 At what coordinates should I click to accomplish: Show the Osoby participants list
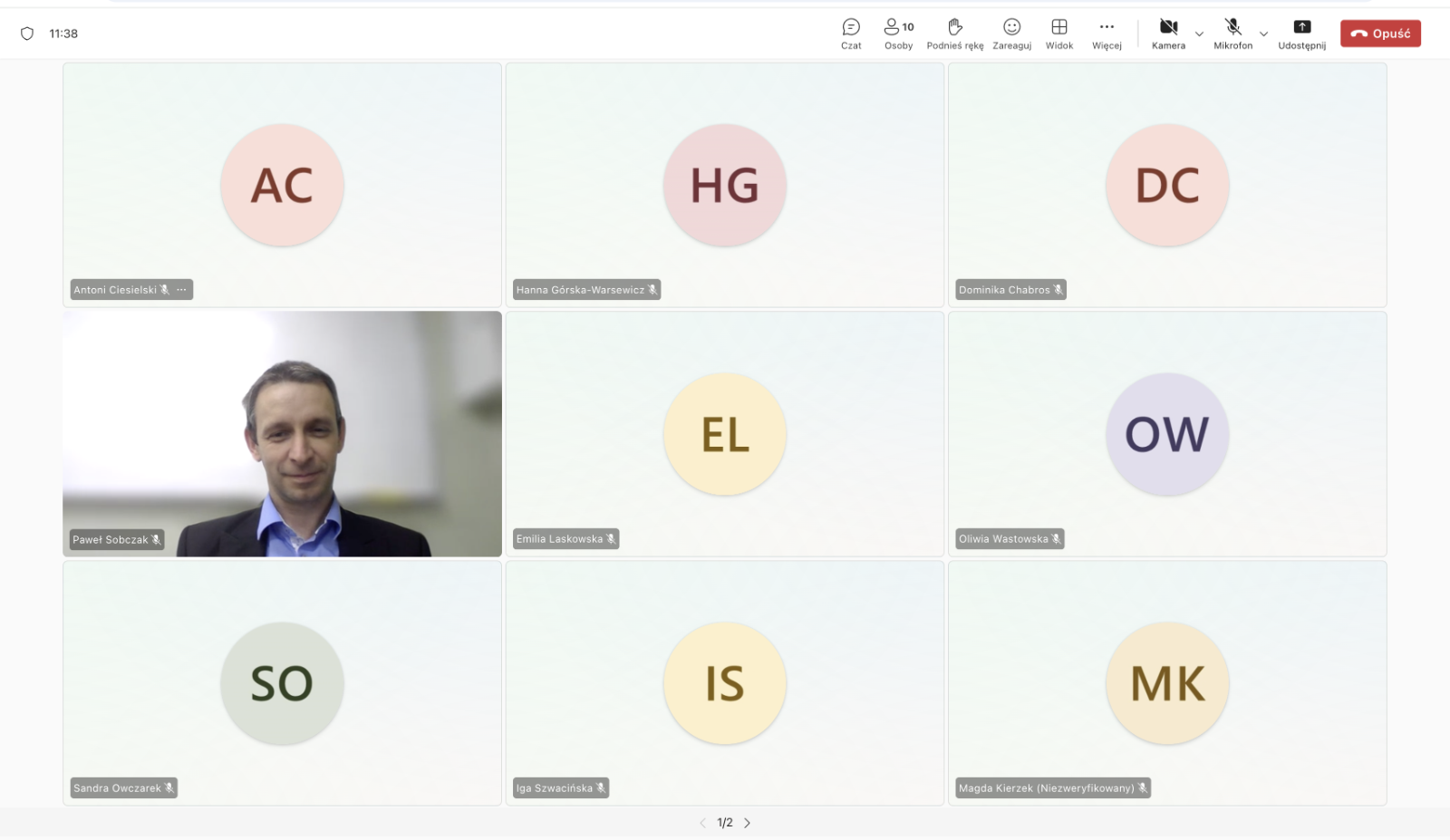898,34
